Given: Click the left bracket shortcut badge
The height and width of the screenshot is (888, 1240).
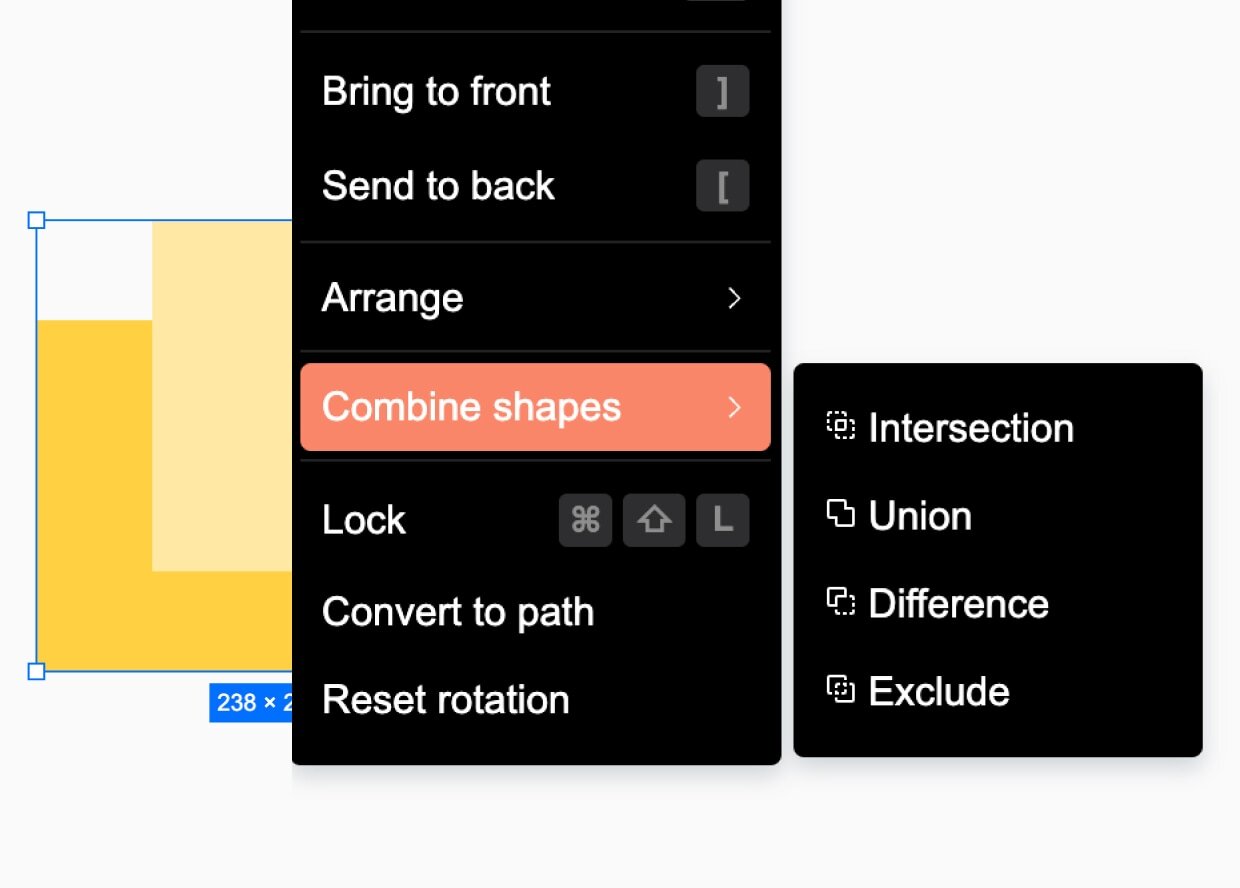Looking at the screenshot, I should (x=722, y=186).
